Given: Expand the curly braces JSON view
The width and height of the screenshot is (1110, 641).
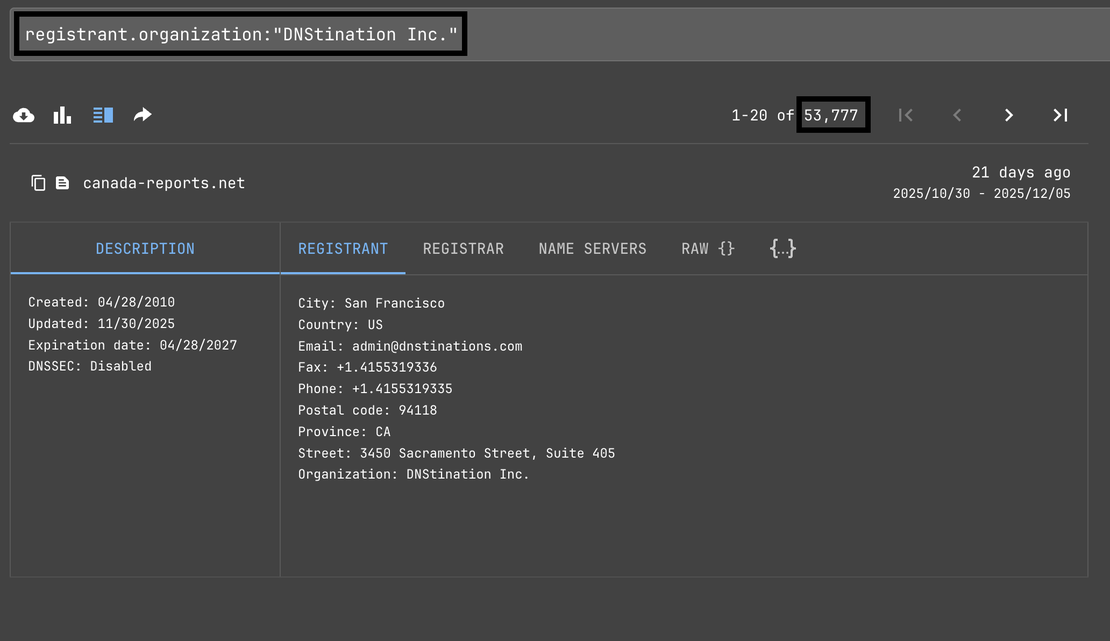Looking at the screenshot, I should pyautogui.click(x=782, y=248).
